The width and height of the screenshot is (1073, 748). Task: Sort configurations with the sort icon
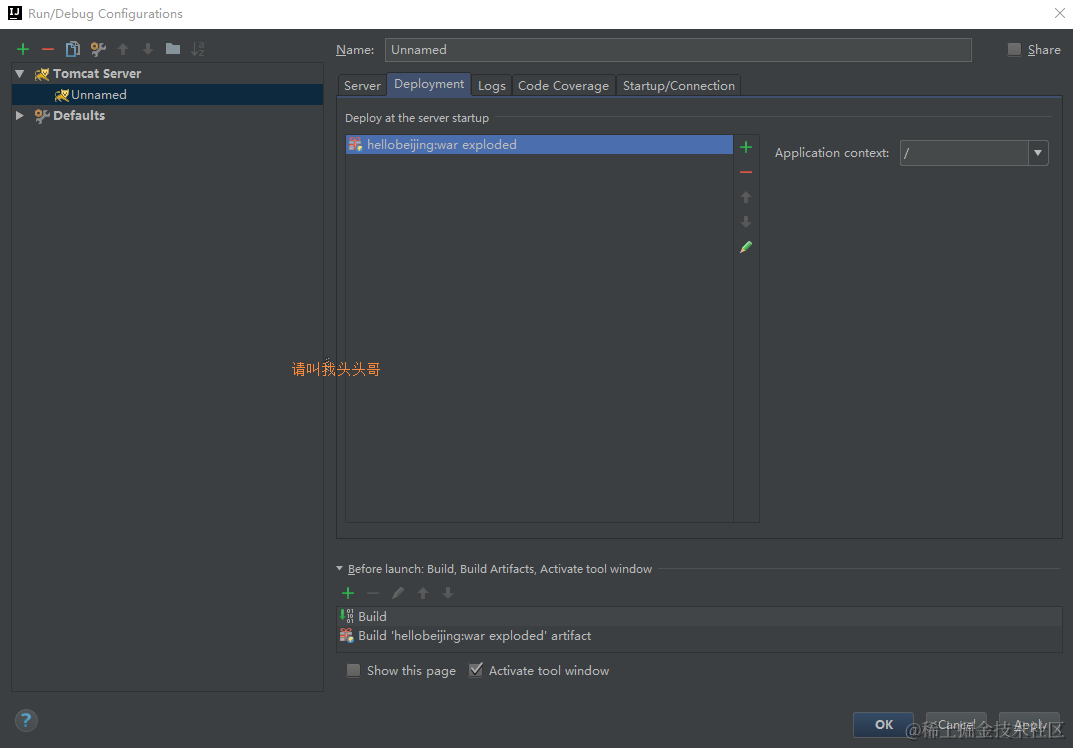[x=199, y=48]
